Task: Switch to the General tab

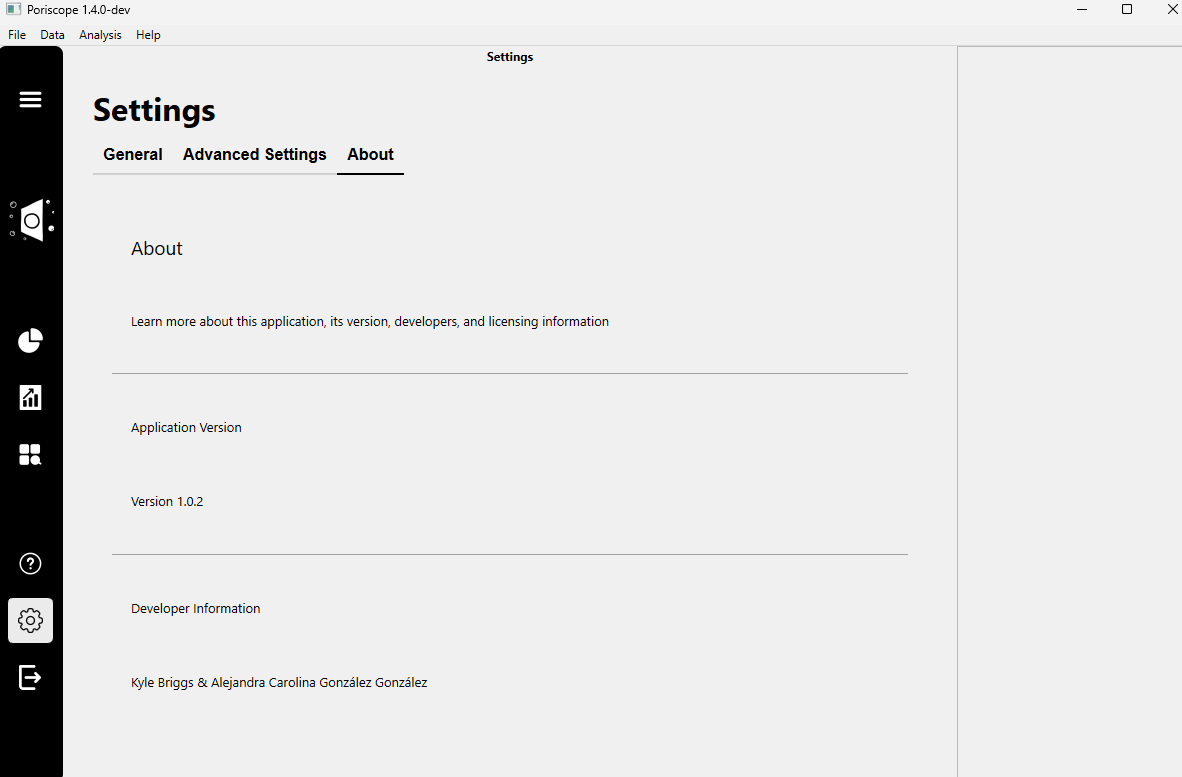Action: tap(133, 155)
